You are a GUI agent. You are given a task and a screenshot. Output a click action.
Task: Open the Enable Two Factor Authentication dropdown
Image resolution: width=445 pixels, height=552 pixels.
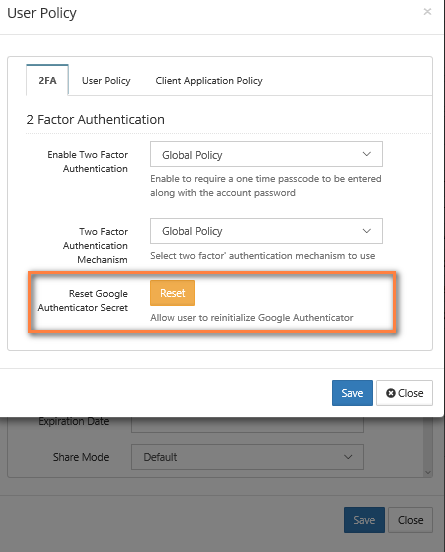click(266, 154)
